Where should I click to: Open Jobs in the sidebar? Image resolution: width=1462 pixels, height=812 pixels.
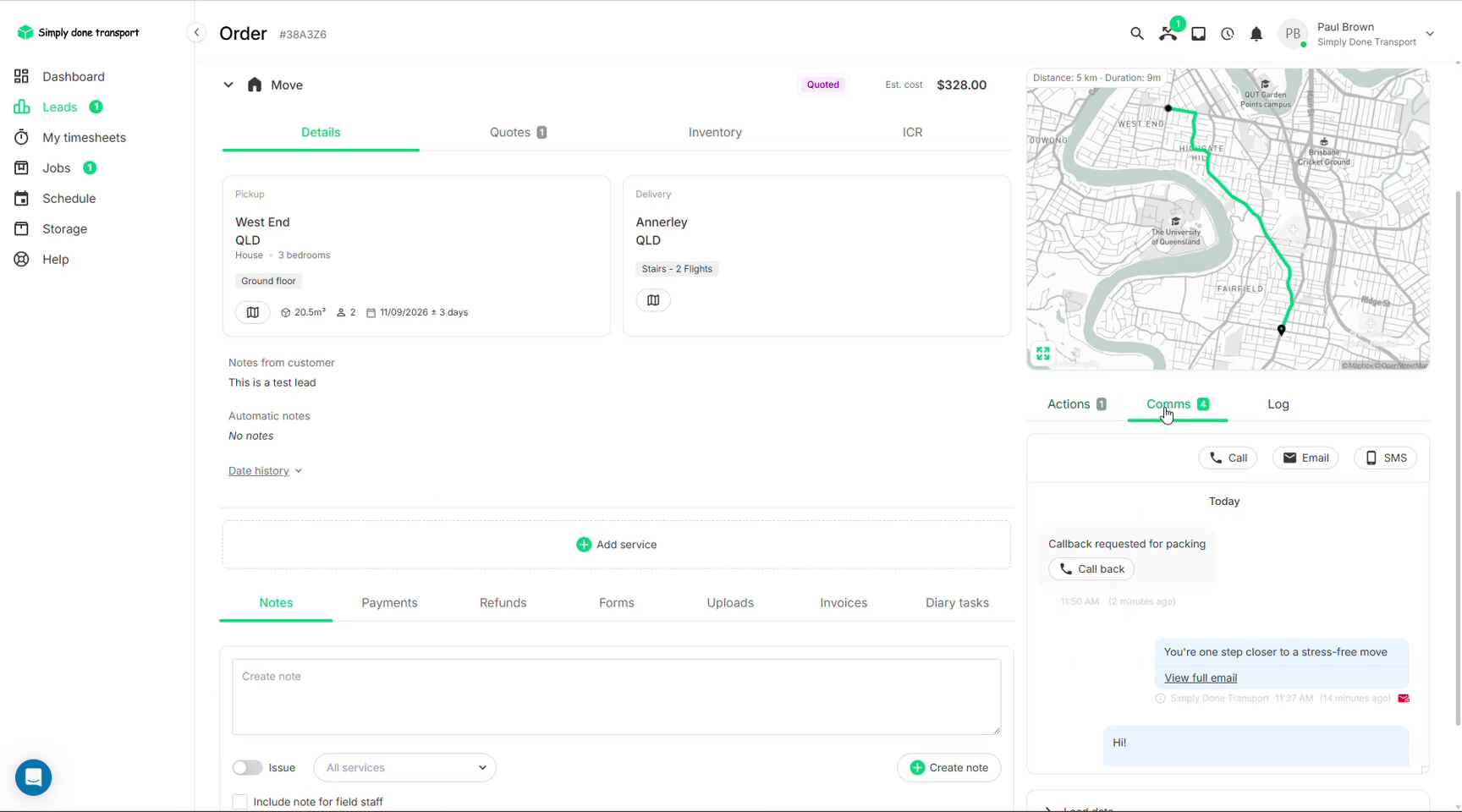click(x=55, y=167)
